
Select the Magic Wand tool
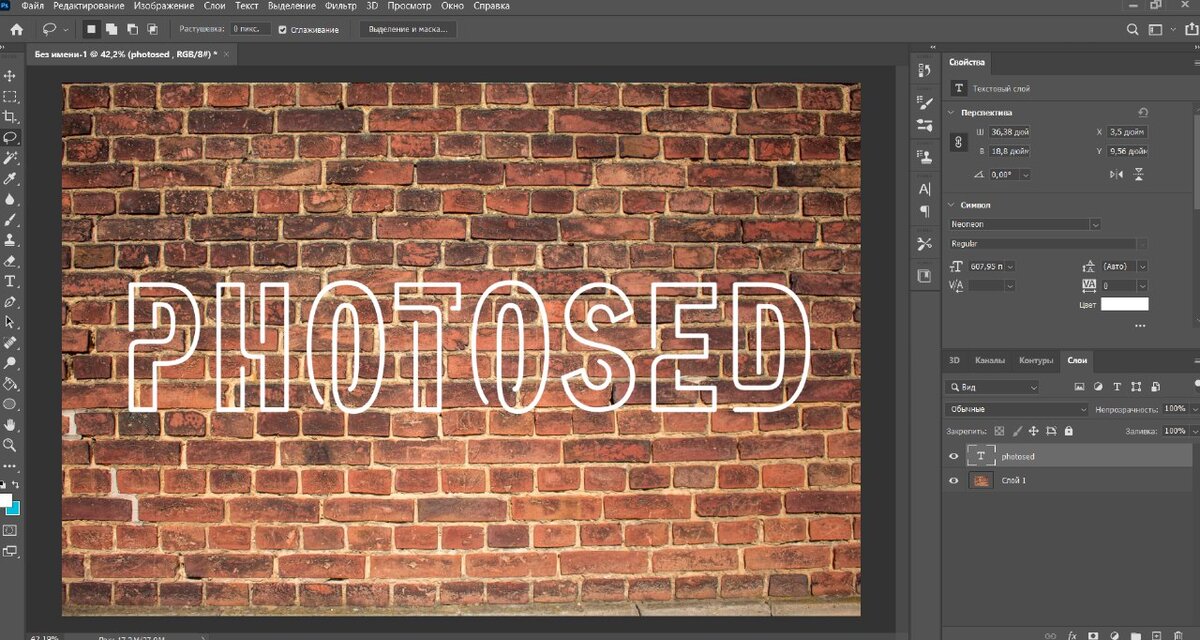[x=10, y=158]
